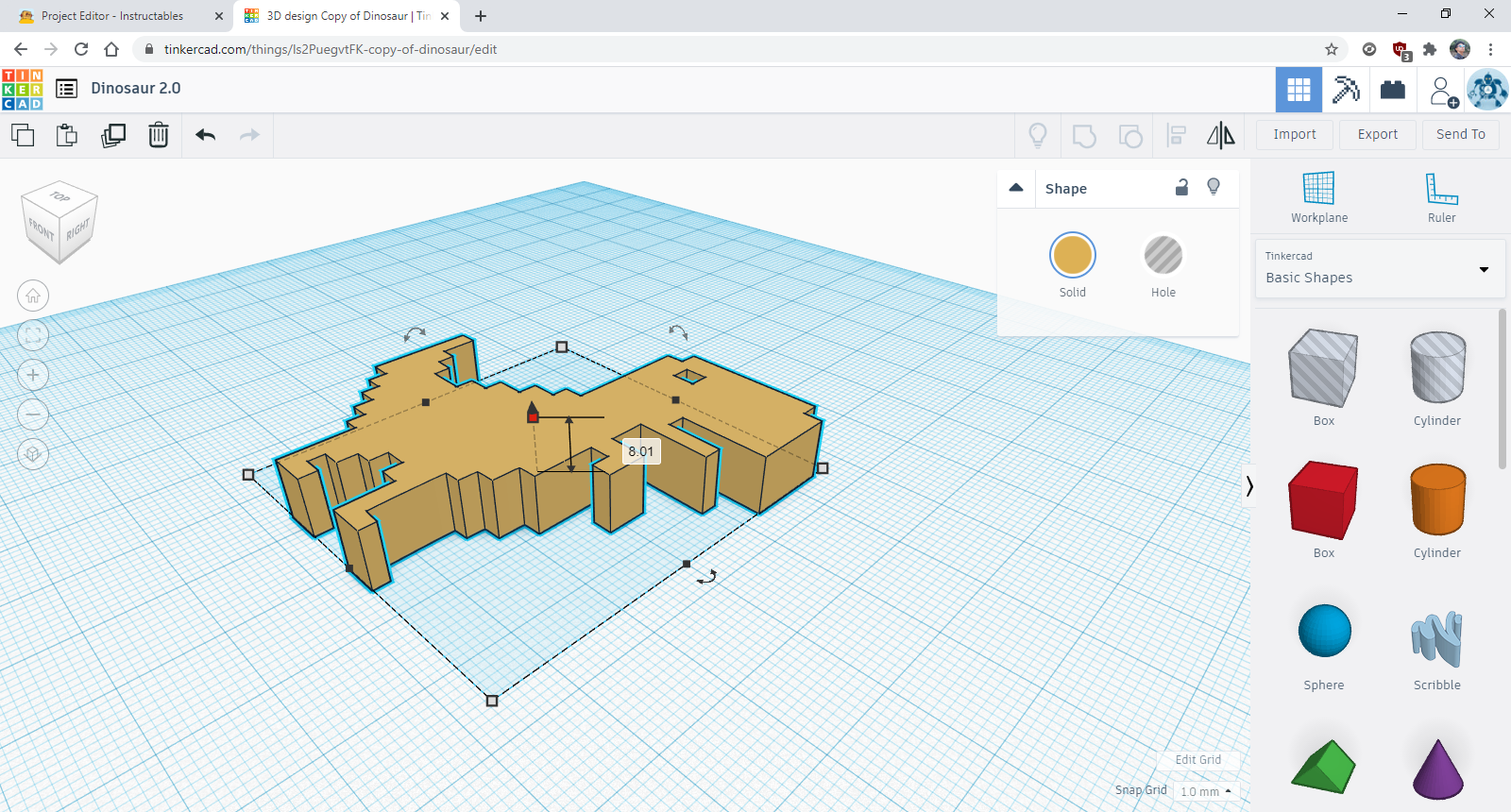Select the Workplane tool

tap(1319, 197)
